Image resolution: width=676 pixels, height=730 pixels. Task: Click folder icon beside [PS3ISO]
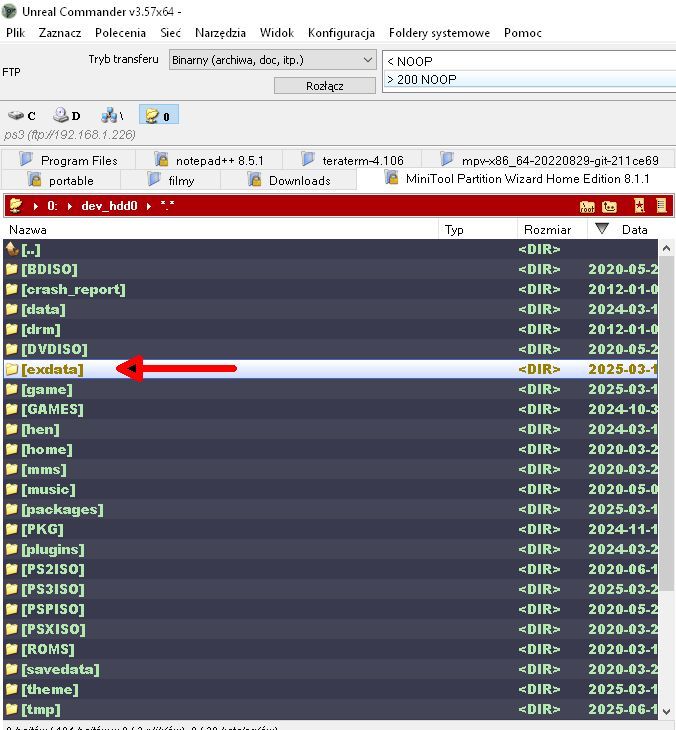click(12, 589)
